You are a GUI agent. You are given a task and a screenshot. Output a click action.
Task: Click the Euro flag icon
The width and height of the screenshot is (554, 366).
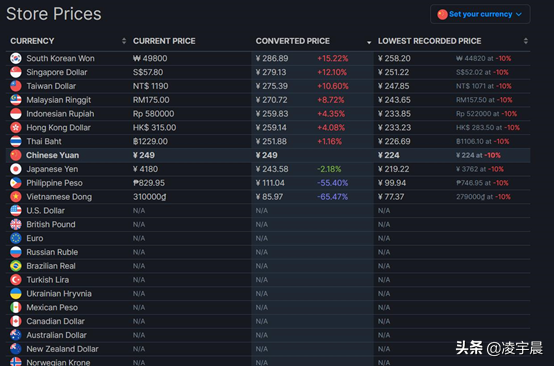click(16, 238)
